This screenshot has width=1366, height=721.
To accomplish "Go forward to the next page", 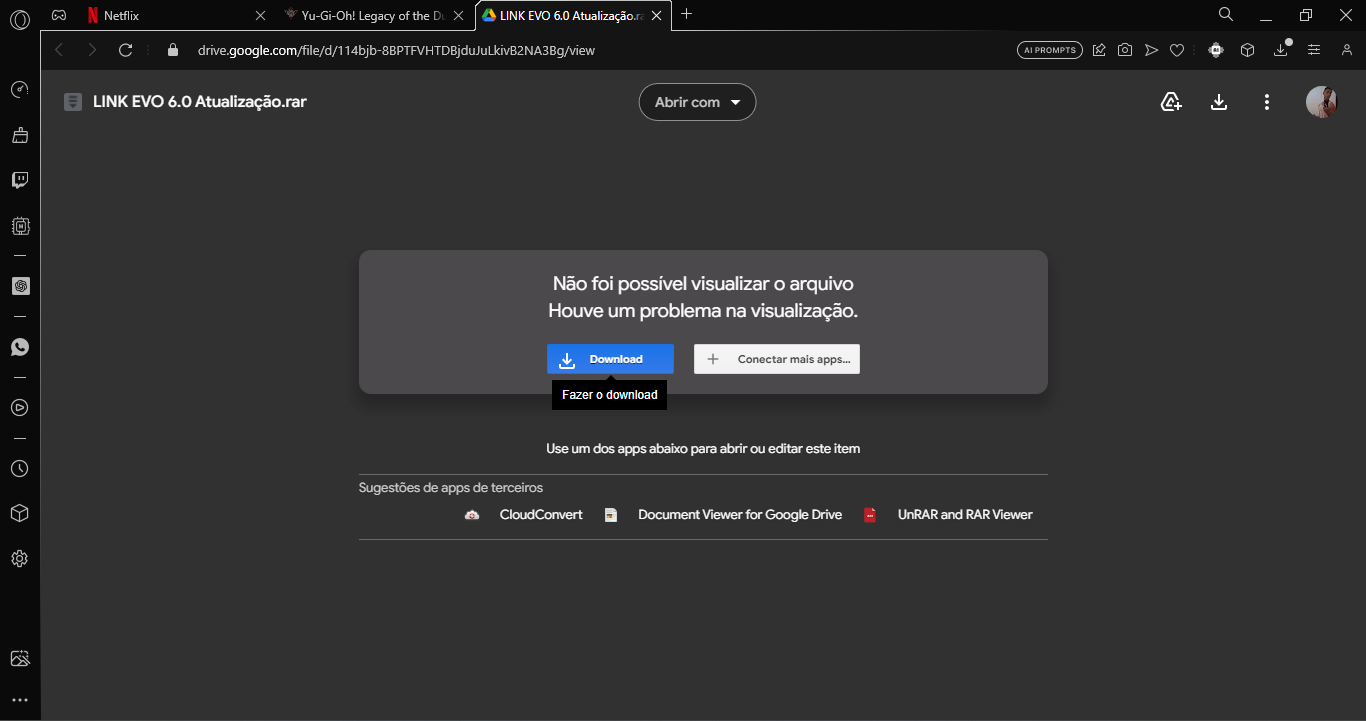I will (92, 50).
